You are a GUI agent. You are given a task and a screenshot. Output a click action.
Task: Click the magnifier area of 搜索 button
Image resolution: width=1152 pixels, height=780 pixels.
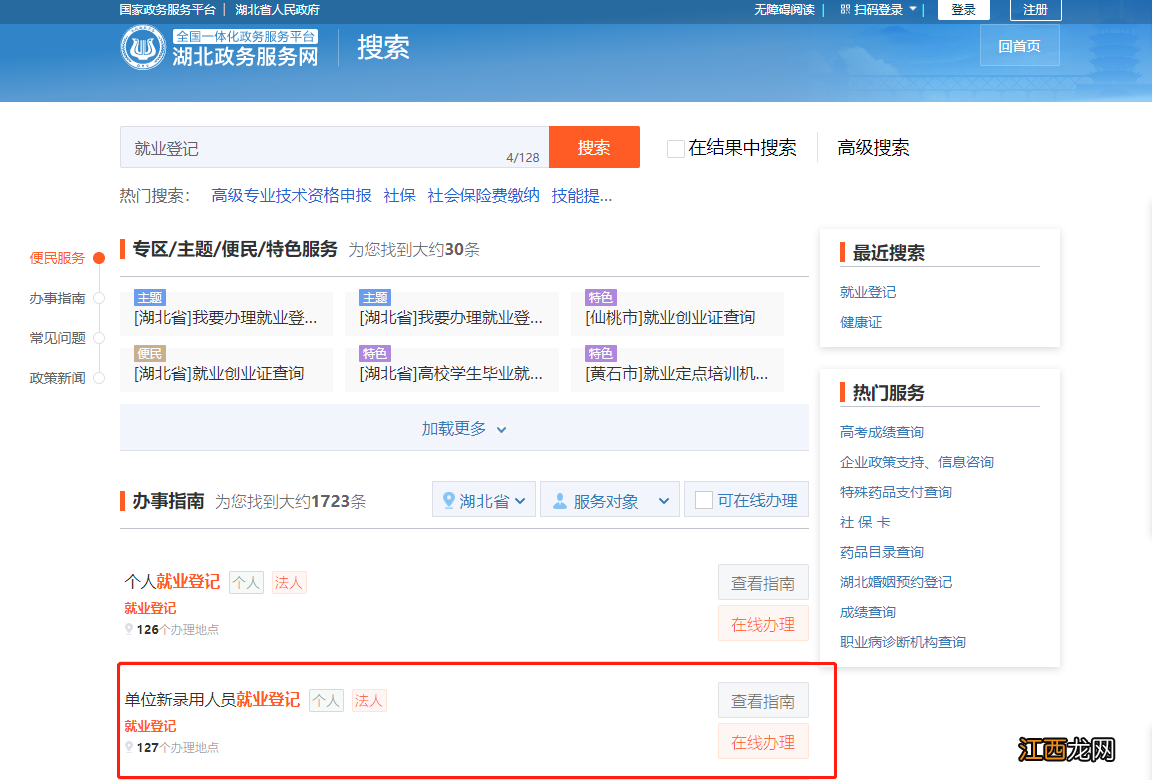594,147
